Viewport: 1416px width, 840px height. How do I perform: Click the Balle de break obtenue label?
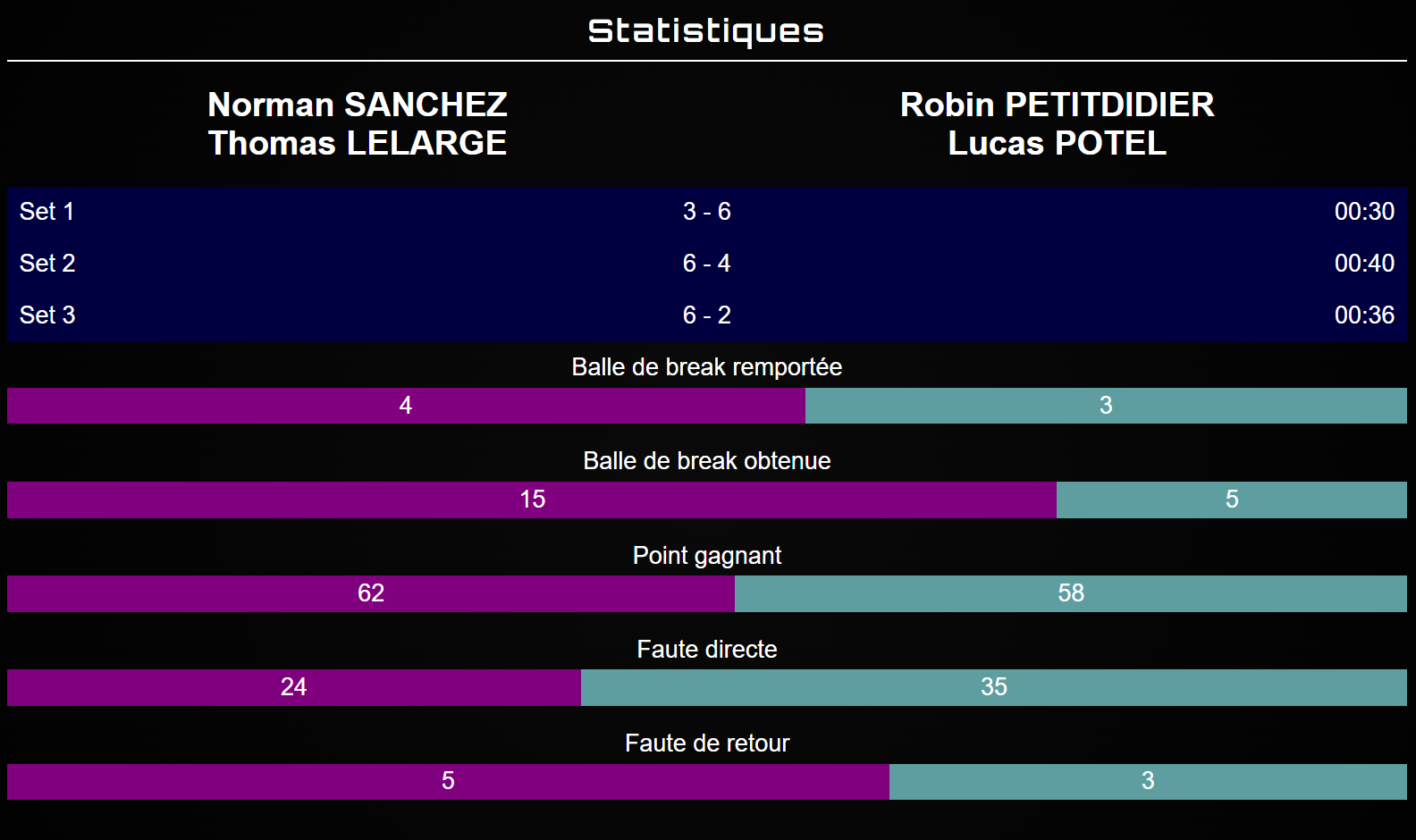coord(706,461)
